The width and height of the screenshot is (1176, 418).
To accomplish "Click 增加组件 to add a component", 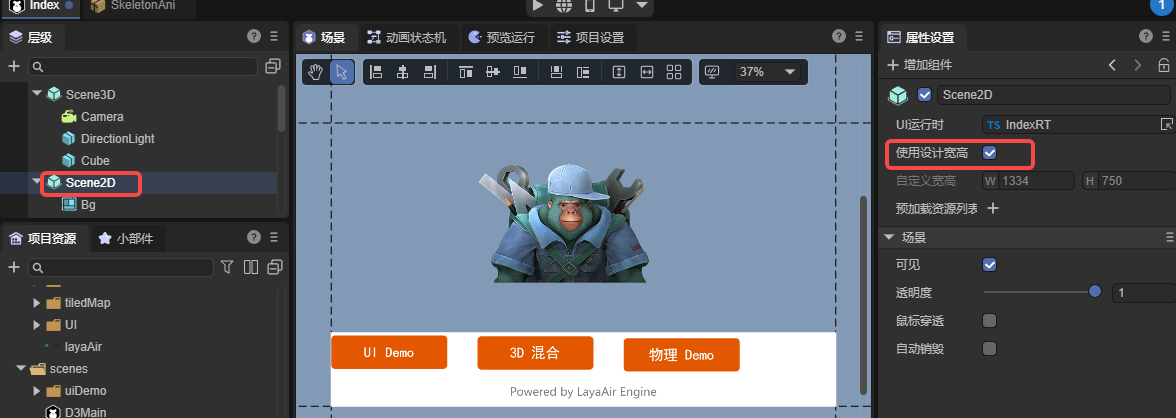I will [x=920, y=65].
